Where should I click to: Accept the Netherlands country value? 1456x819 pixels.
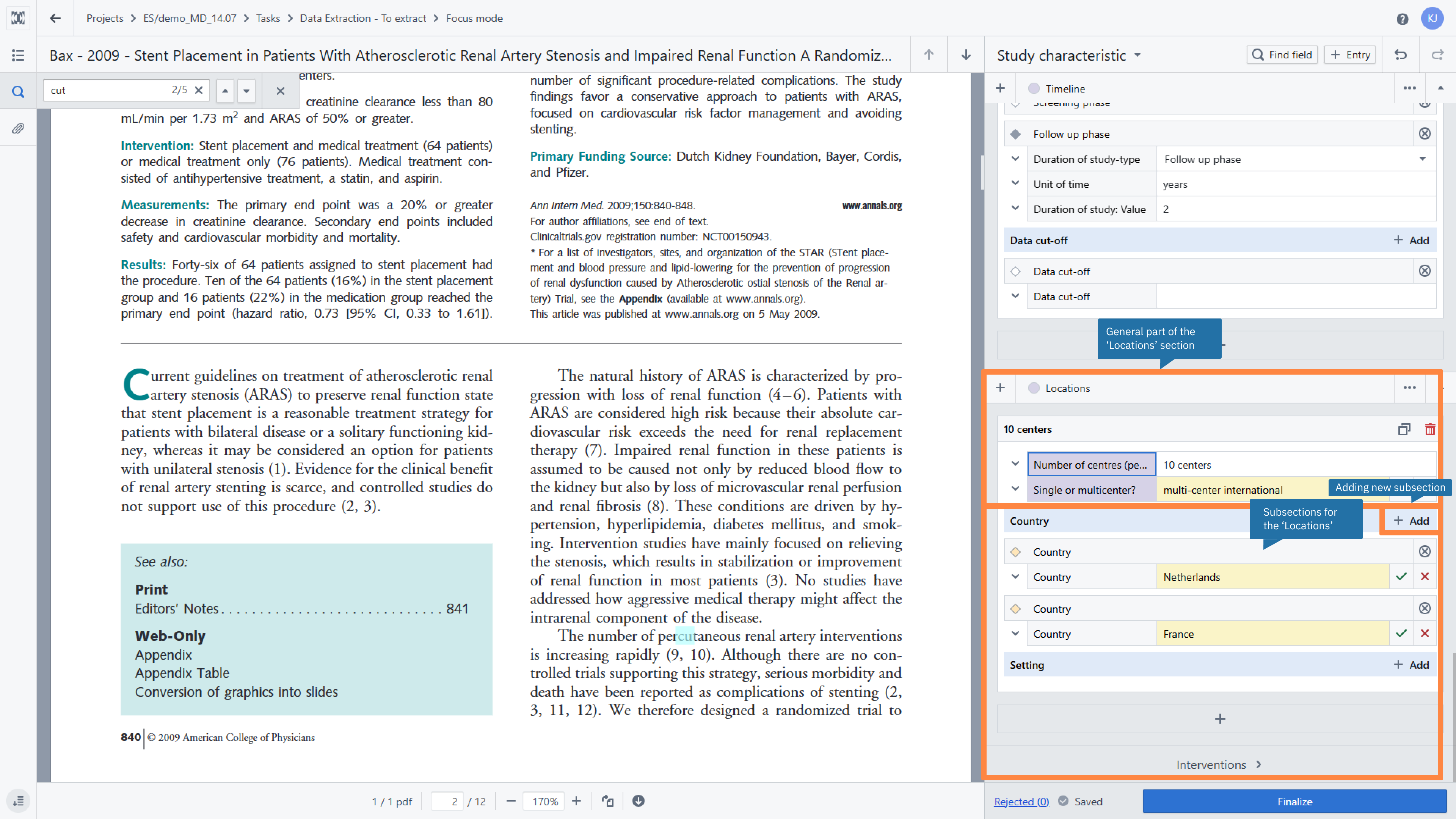(1401, 576)
